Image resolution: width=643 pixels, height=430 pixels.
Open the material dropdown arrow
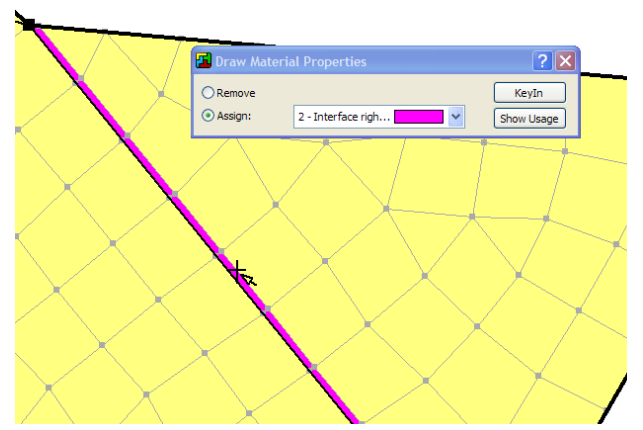click(456, 117)
